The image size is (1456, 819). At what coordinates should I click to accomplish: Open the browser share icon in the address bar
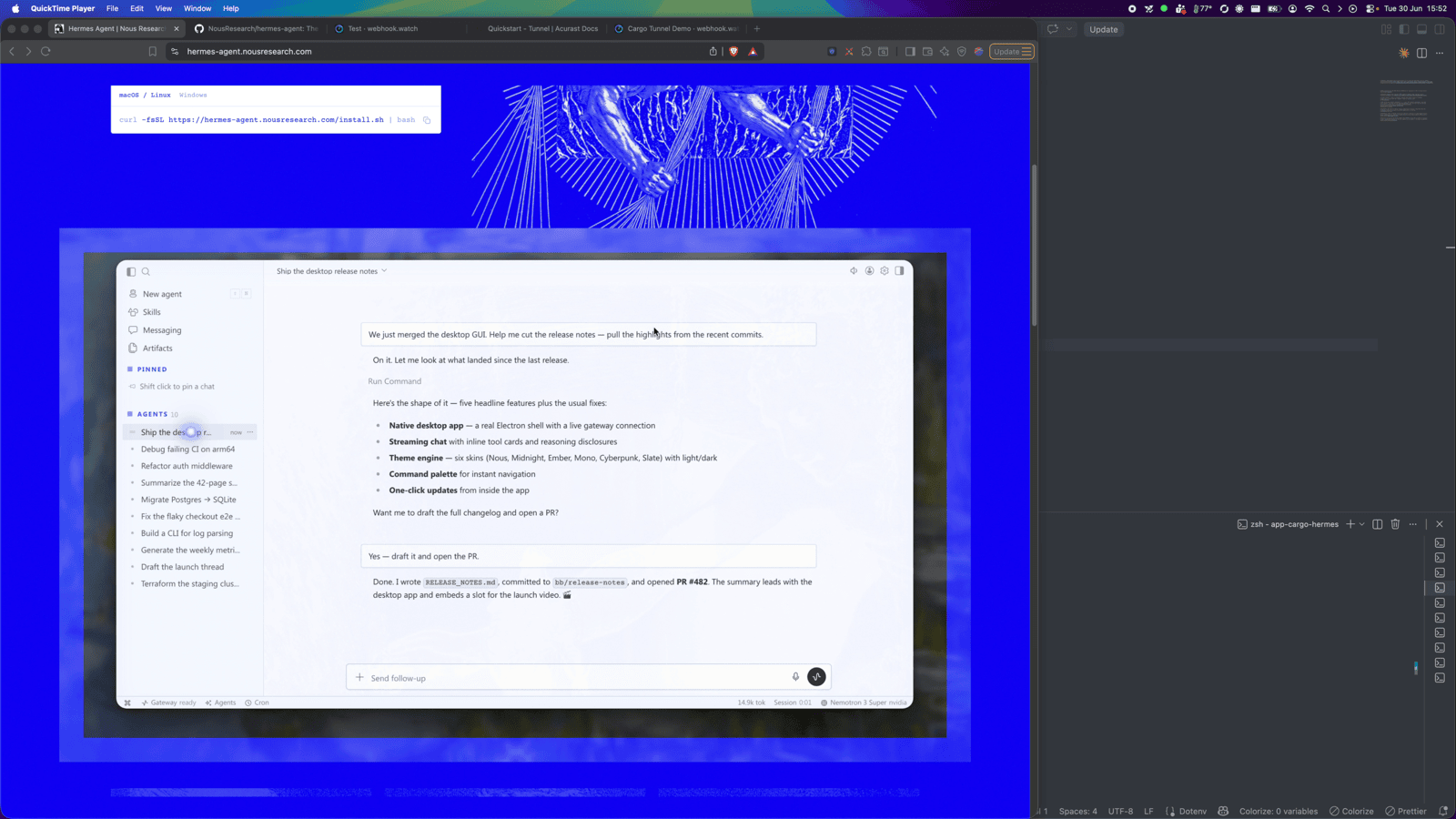[x=713, y=52]
